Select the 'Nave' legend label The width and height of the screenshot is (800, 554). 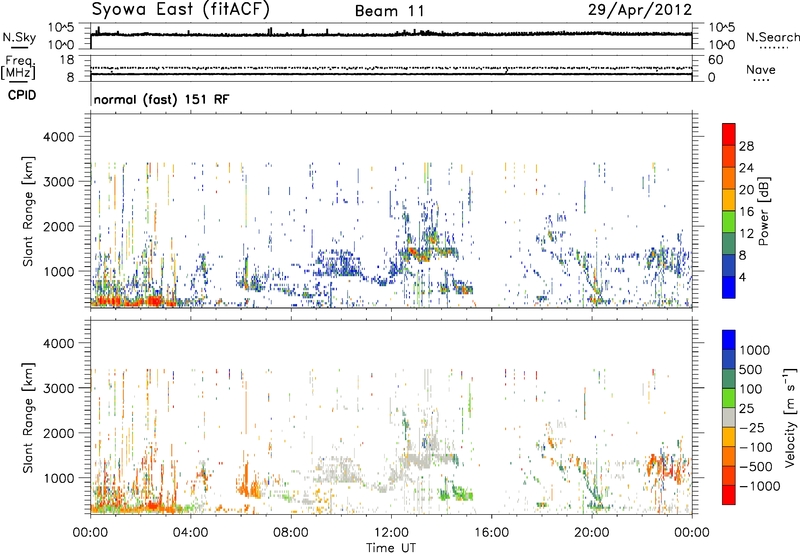point(761,69)
